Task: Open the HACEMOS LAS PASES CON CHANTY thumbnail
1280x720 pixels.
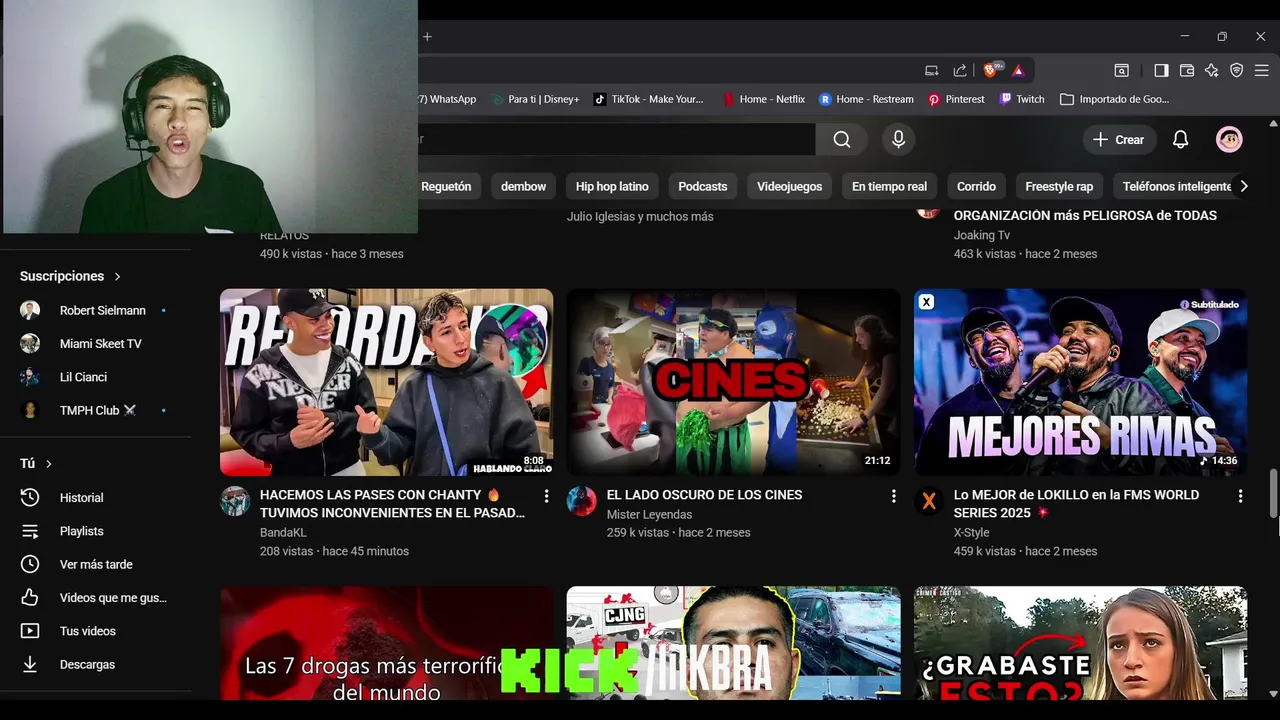Action: pos(386,382)
